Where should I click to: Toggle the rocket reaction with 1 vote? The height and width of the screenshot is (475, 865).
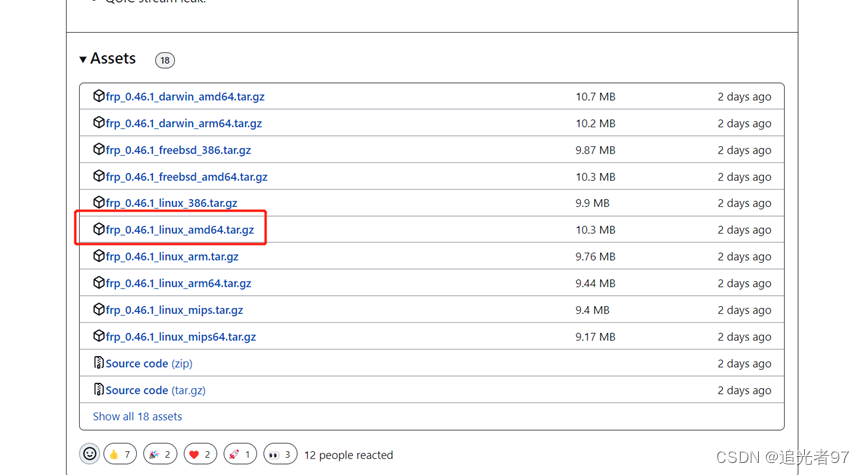pos(240,454)
